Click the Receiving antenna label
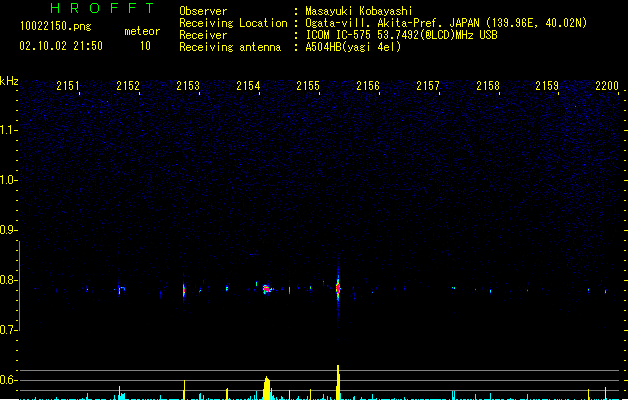Screen dimensions: 629x400 [230, 47]
